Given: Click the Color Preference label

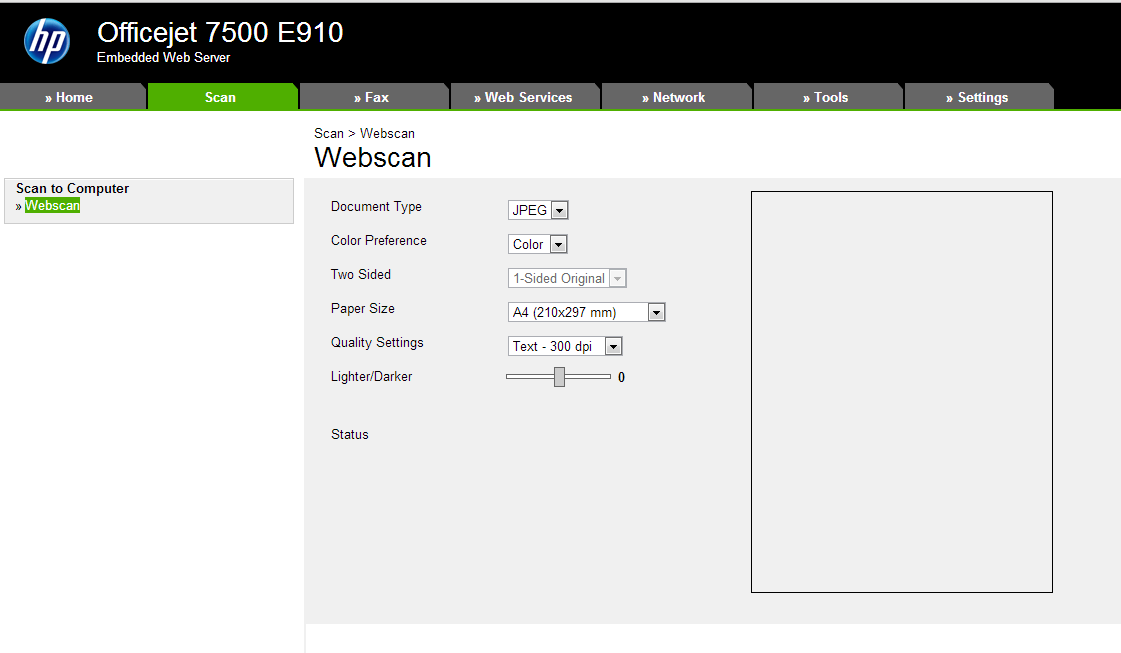Looking at the screenshot, I should tap(379, 241).
